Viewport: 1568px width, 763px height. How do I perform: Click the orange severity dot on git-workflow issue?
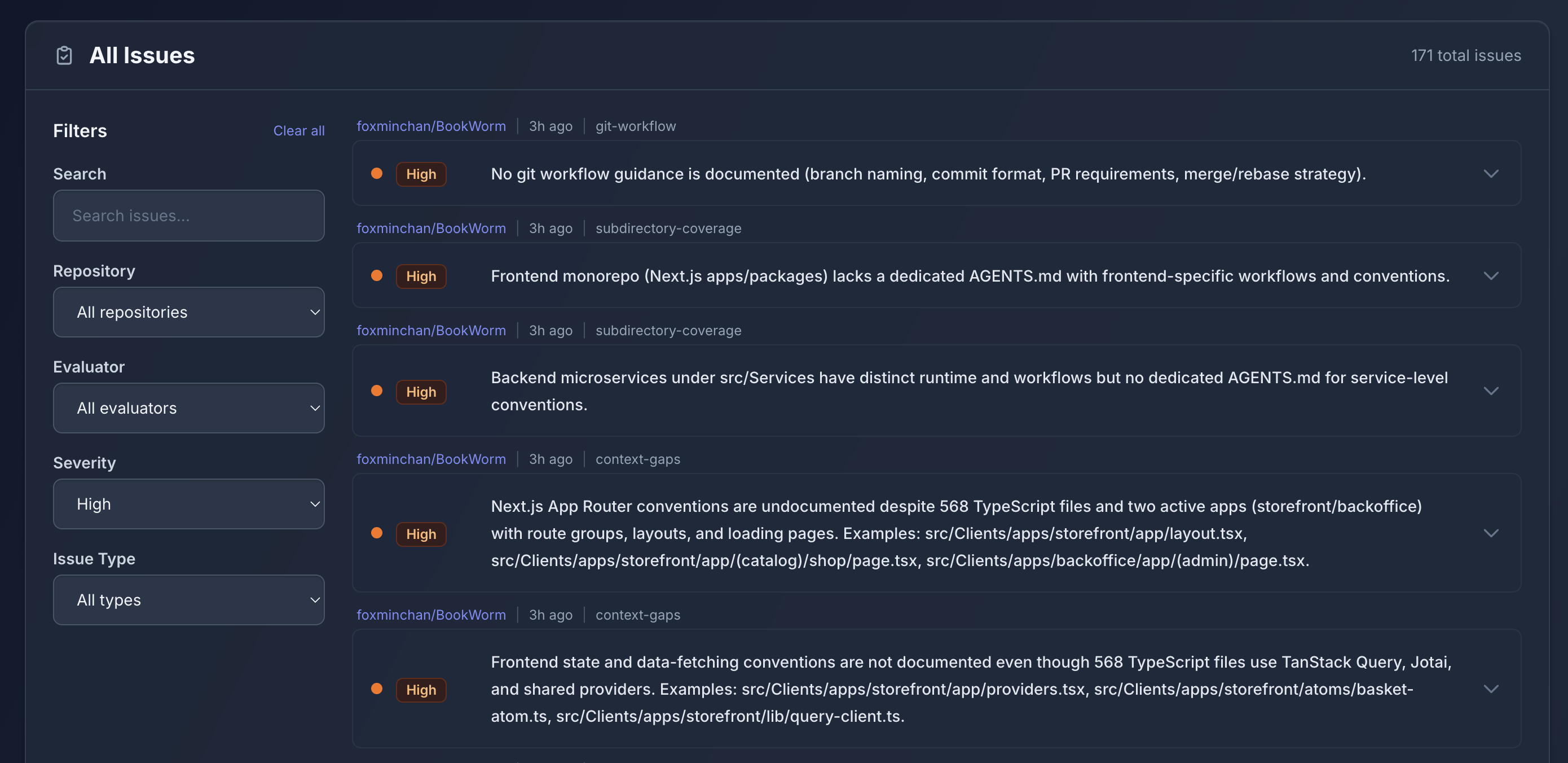point(377,174)
